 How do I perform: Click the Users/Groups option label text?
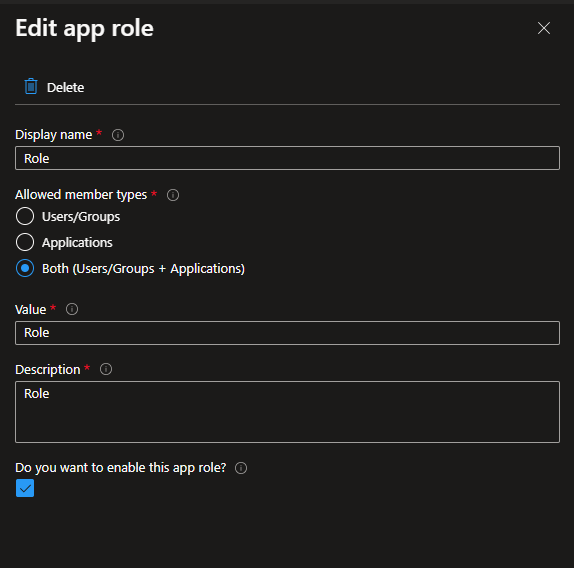(81, 217)
